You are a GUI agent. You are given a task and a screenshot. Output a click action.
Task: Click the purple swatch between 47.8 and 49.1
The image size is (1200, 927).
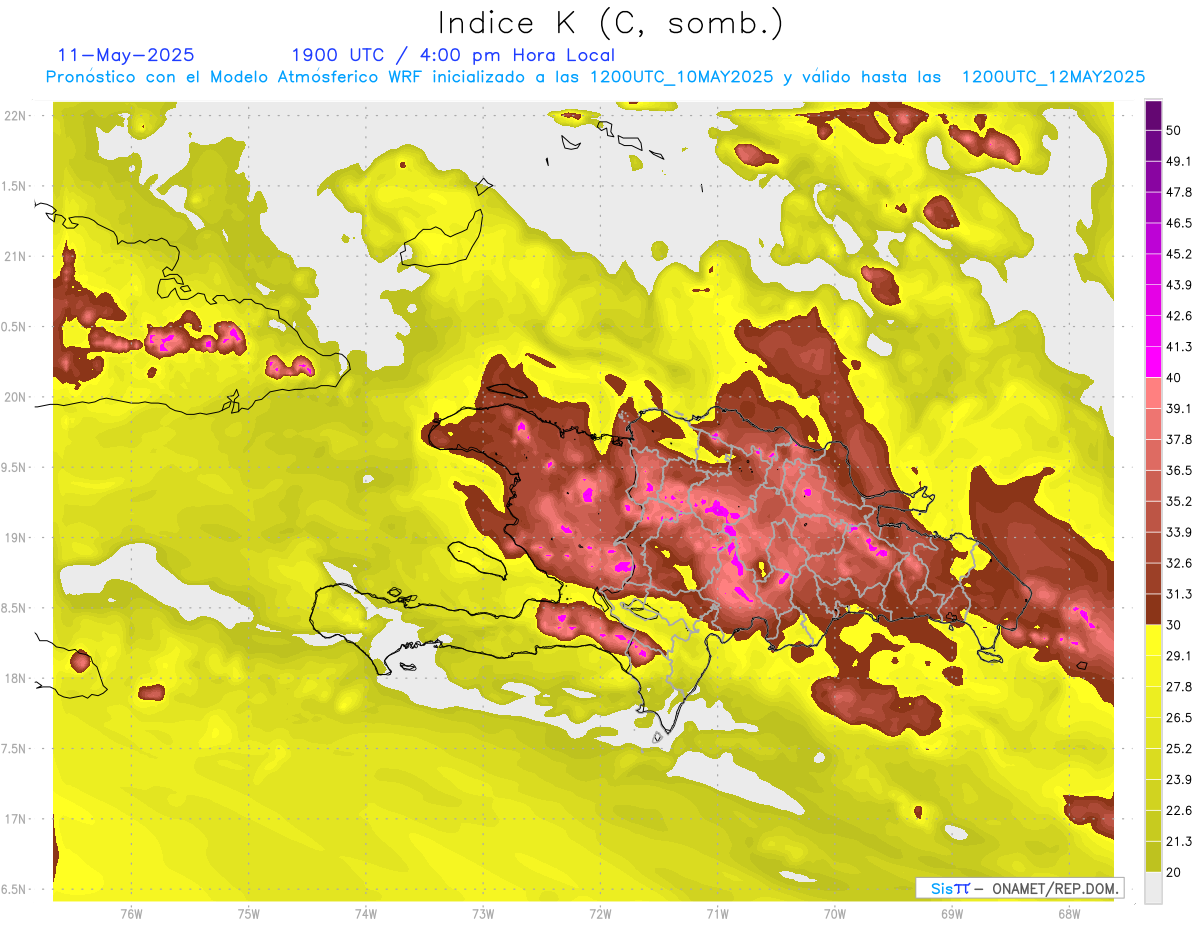pyautogui.click(x=1153, y=178)
